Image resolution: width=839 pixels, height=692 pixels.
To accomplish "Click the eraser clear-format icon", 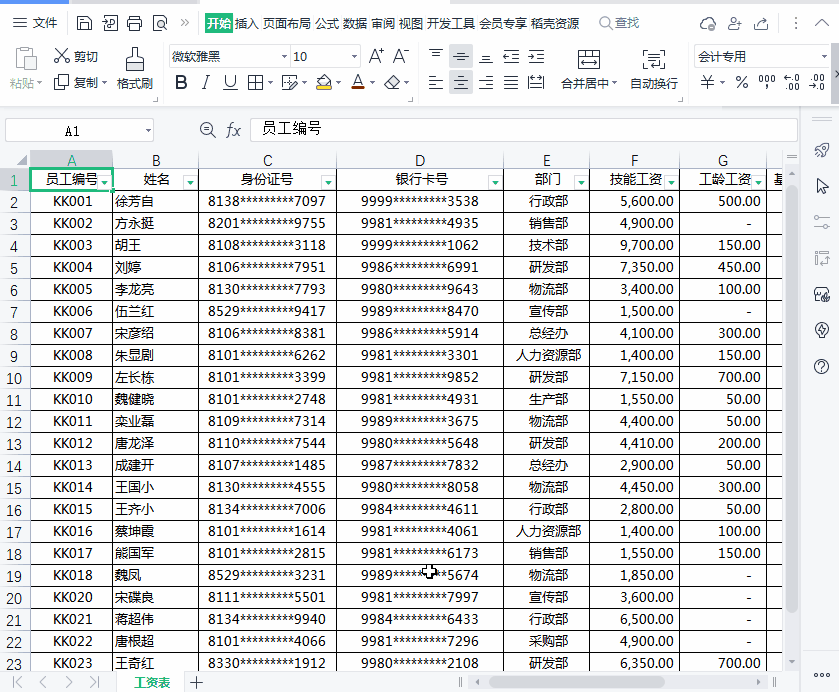I will (393, 83).
